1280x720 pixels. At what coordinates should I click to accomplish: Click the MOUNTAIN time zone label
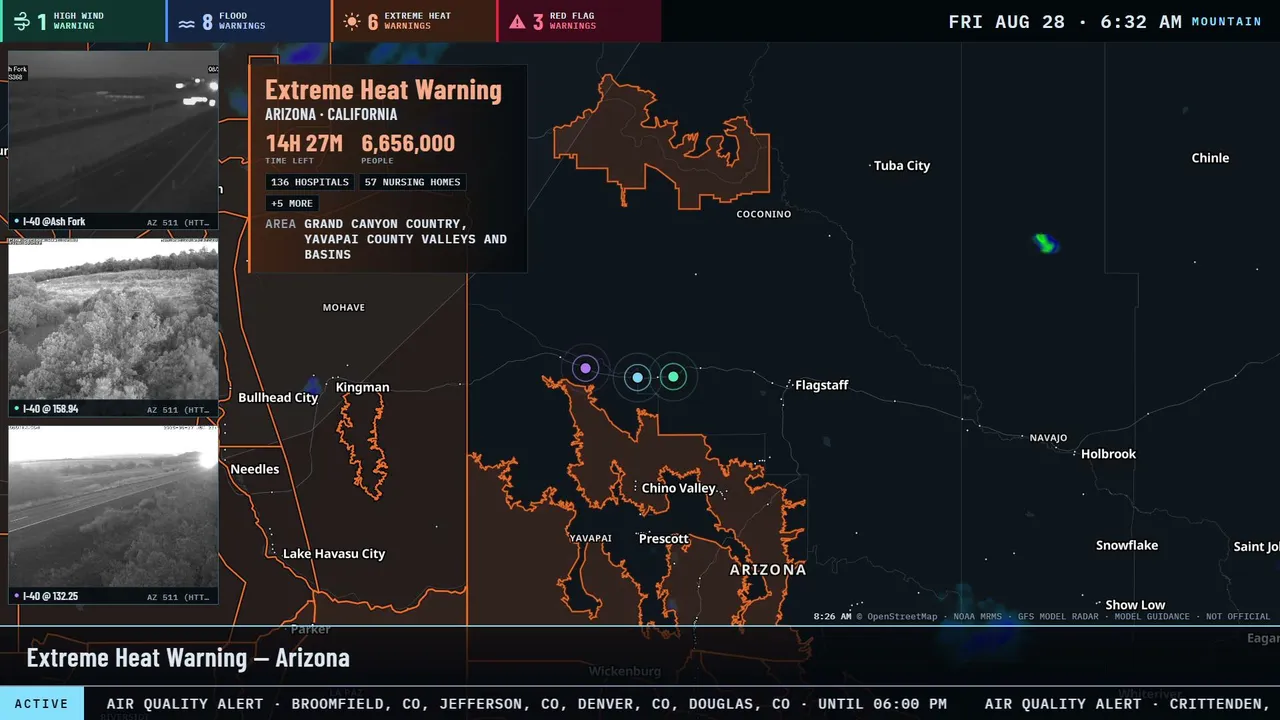(1226, 22)
